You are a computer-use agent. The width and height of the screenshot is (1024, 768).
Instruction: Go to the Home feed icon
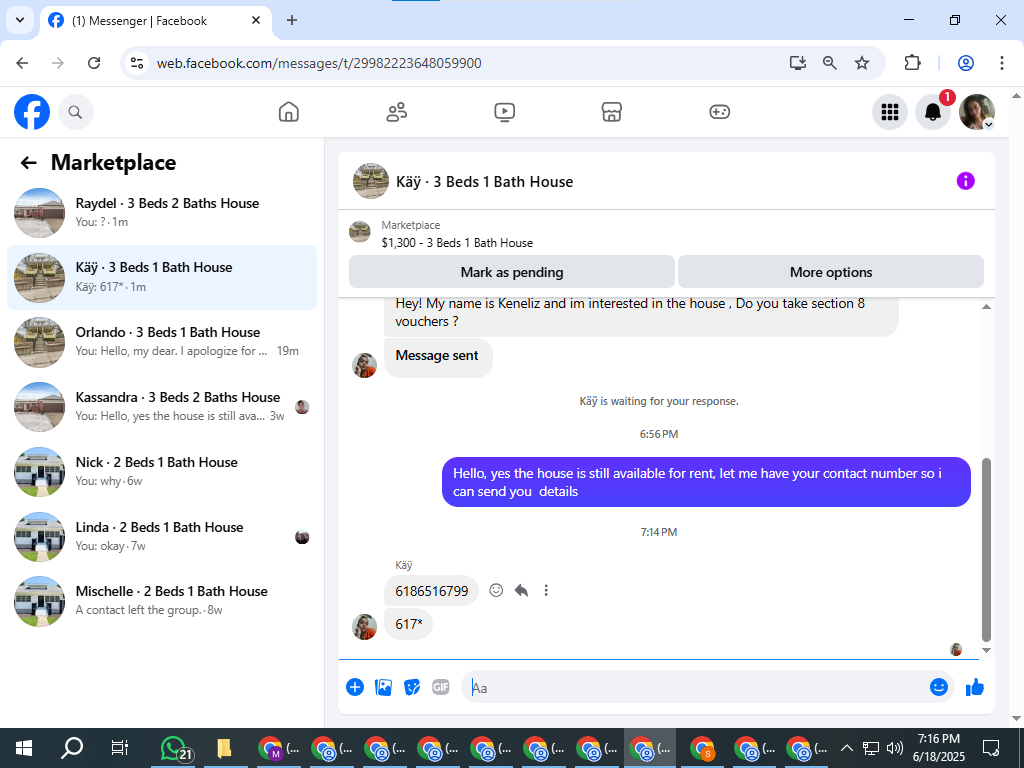(x=289, y=112)
